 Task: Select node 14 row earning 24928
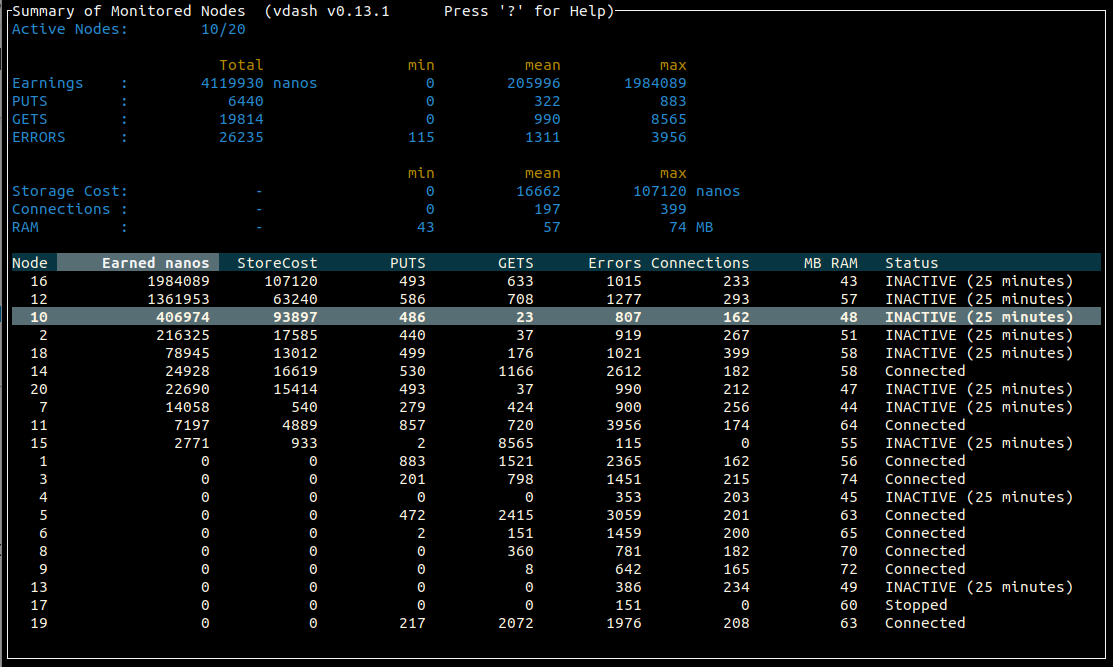[x=556, y=371]
